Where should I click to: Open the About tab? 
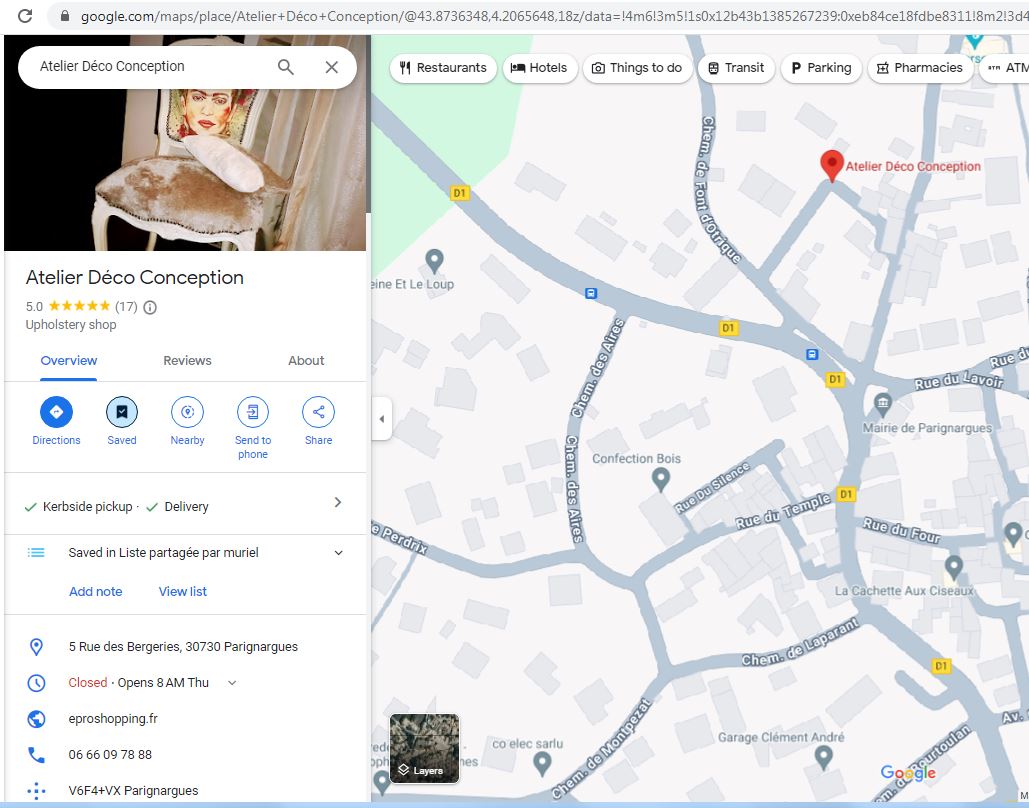point(306,361)
